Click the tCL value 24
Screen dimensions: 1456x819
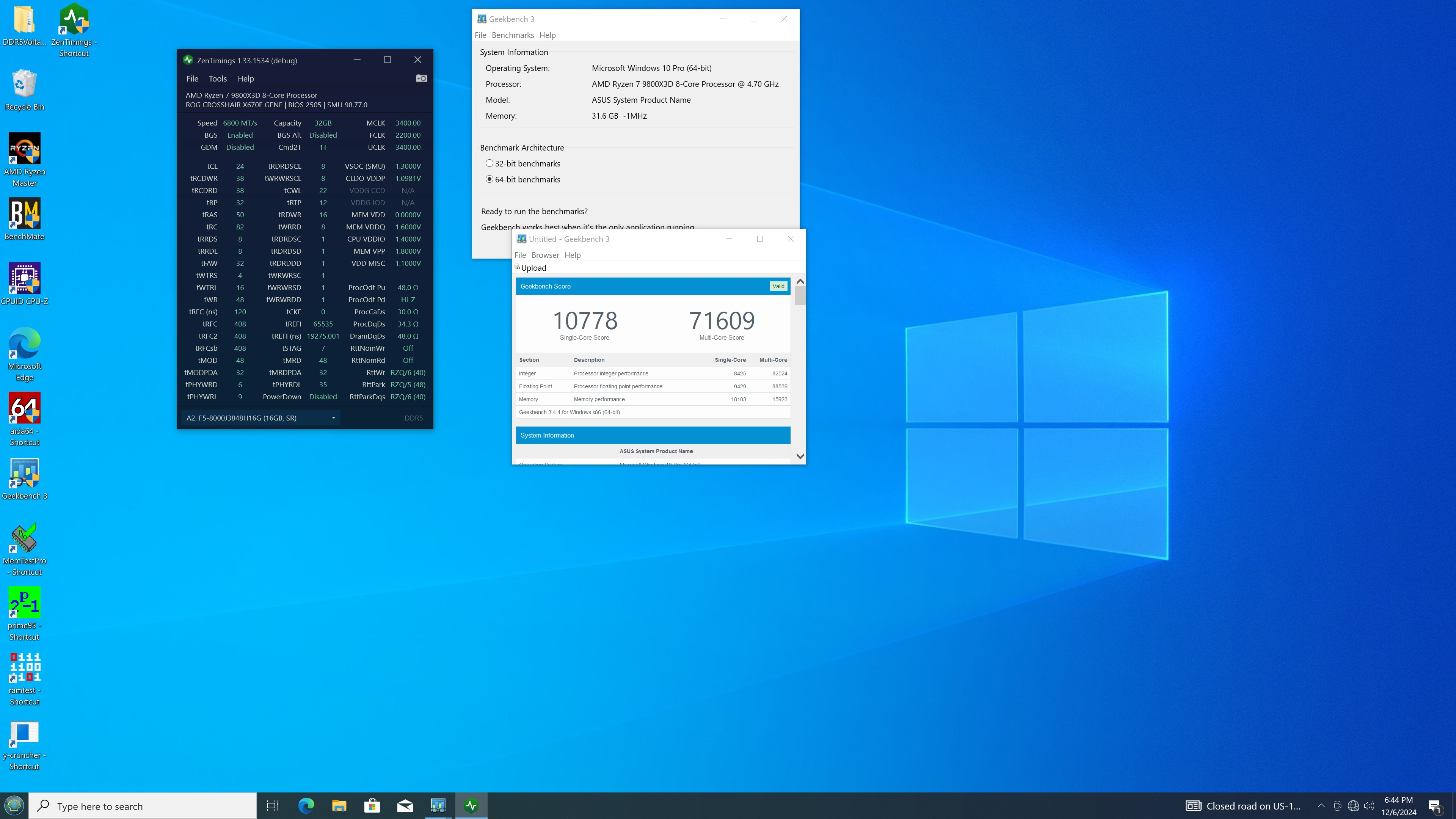pyautogui.click(x=240, y=166)
